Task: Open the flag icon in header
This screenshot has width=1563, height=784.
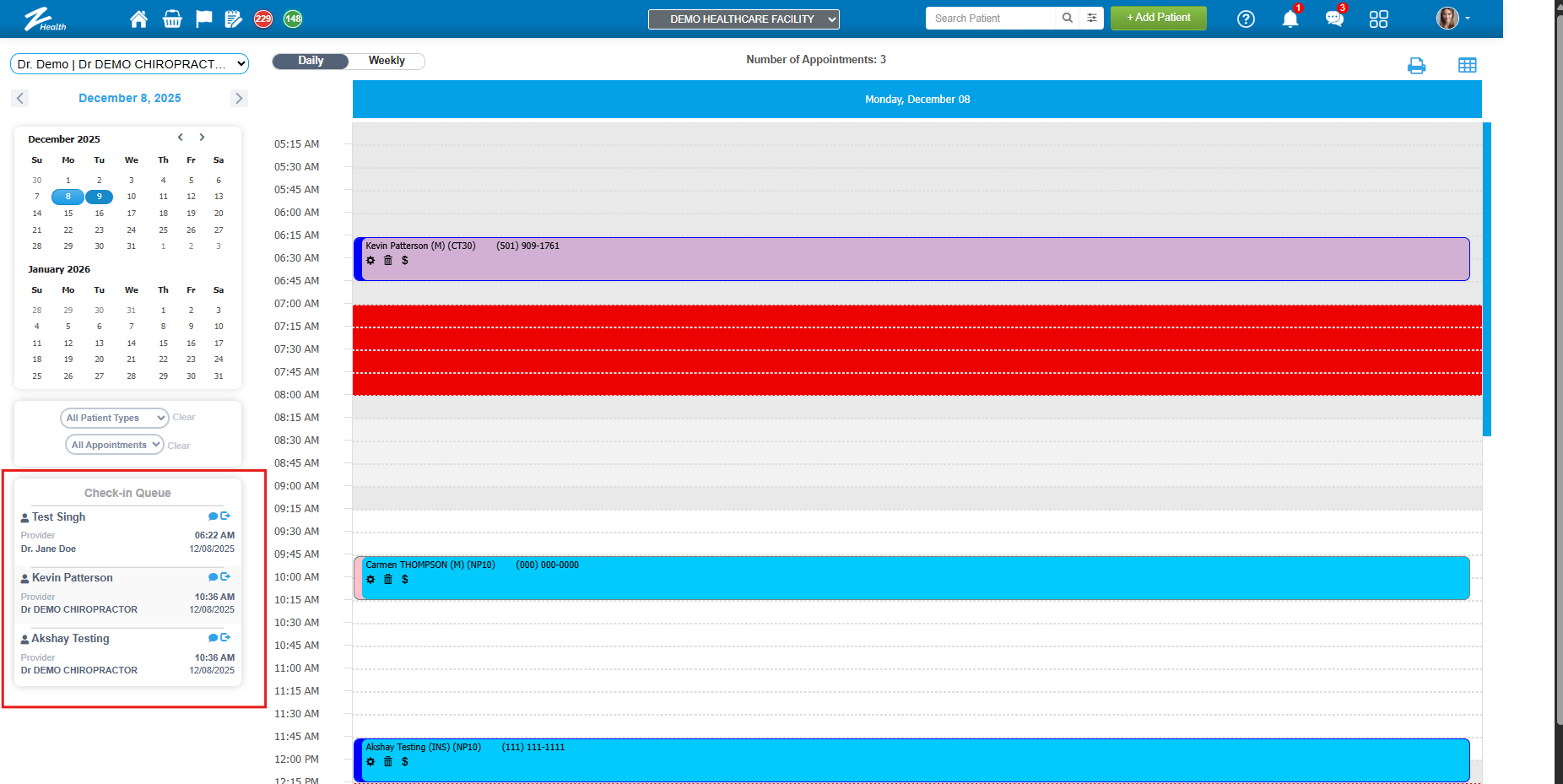Action: [203, 19]
